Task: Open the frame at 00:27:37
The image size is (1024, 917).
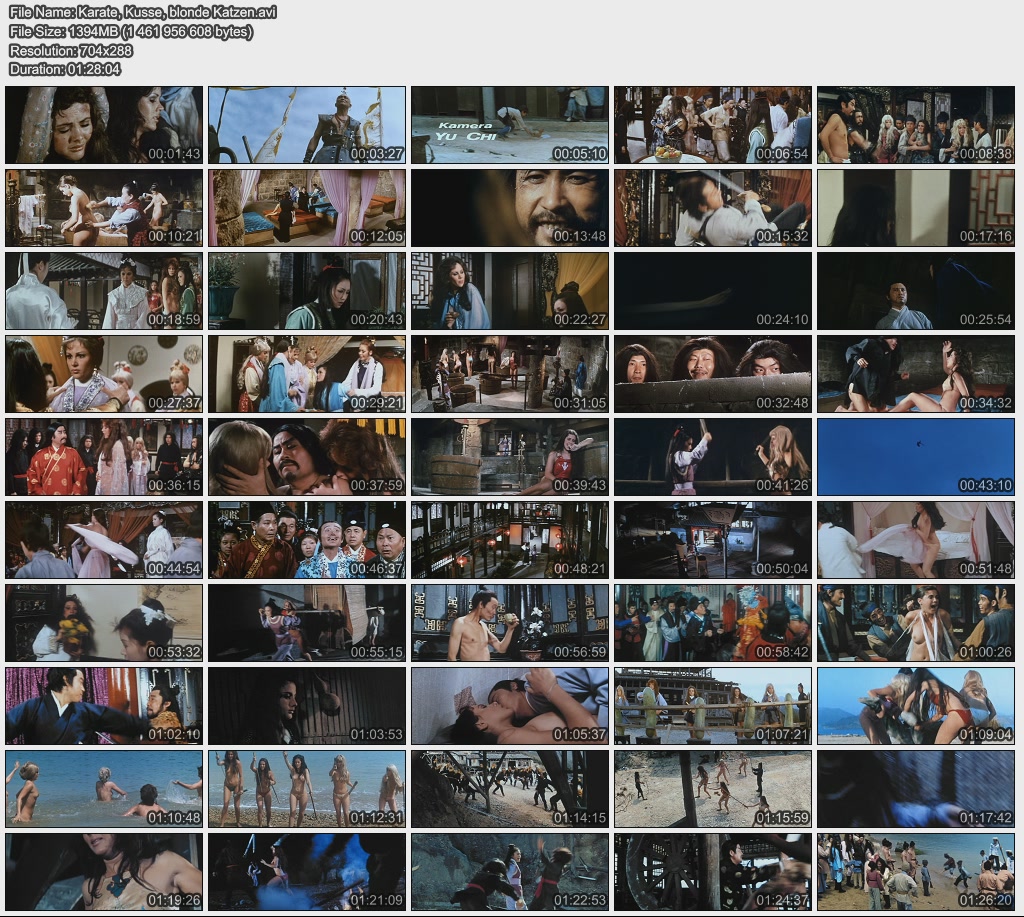Action: click(x=104, y=374)
